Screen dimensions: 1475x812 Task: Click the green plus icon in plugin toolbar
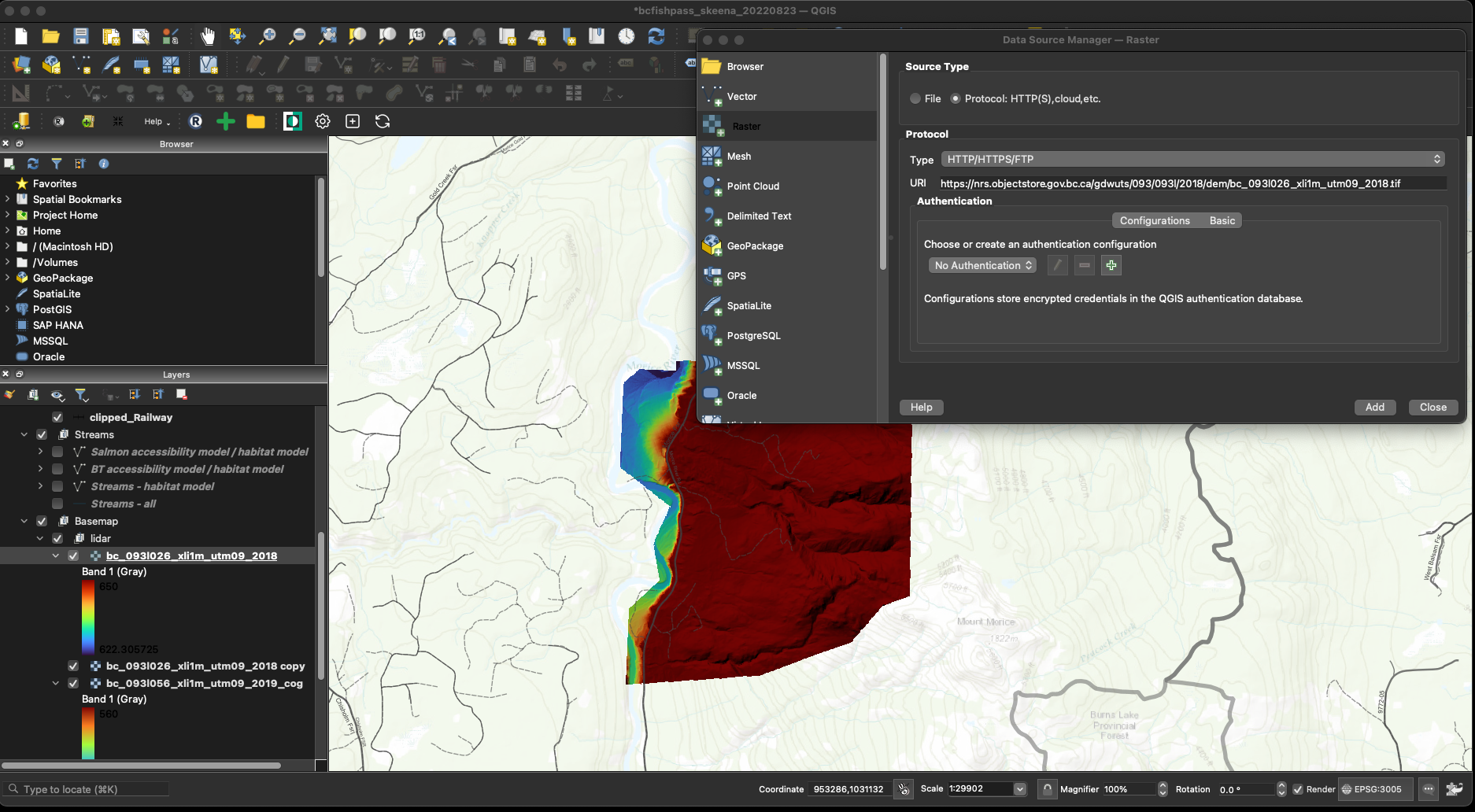coord(226,121)
